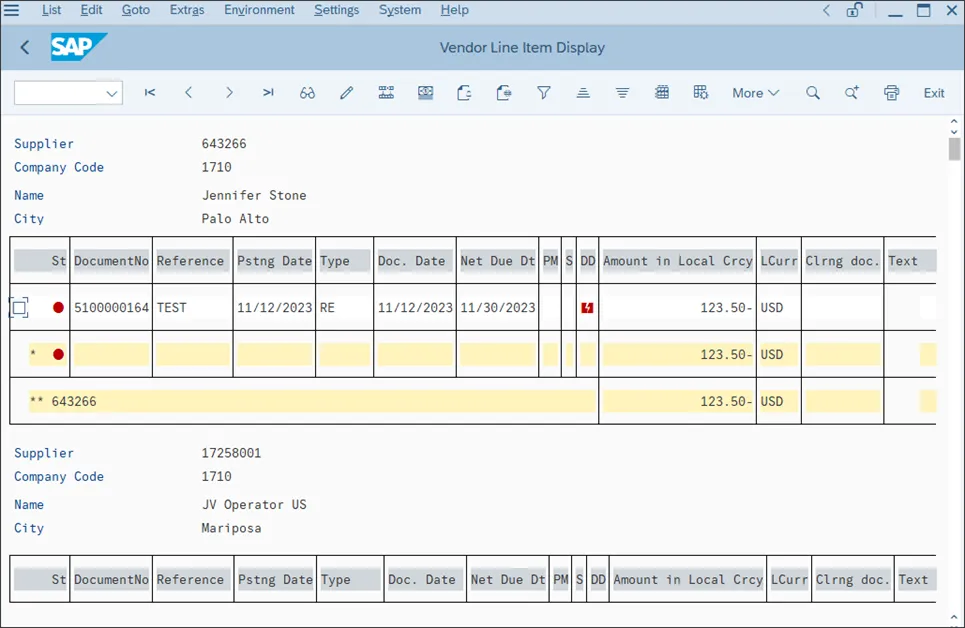Go back using the arrow beside SAP logo

pyautogui.click(x=25, y=47)
